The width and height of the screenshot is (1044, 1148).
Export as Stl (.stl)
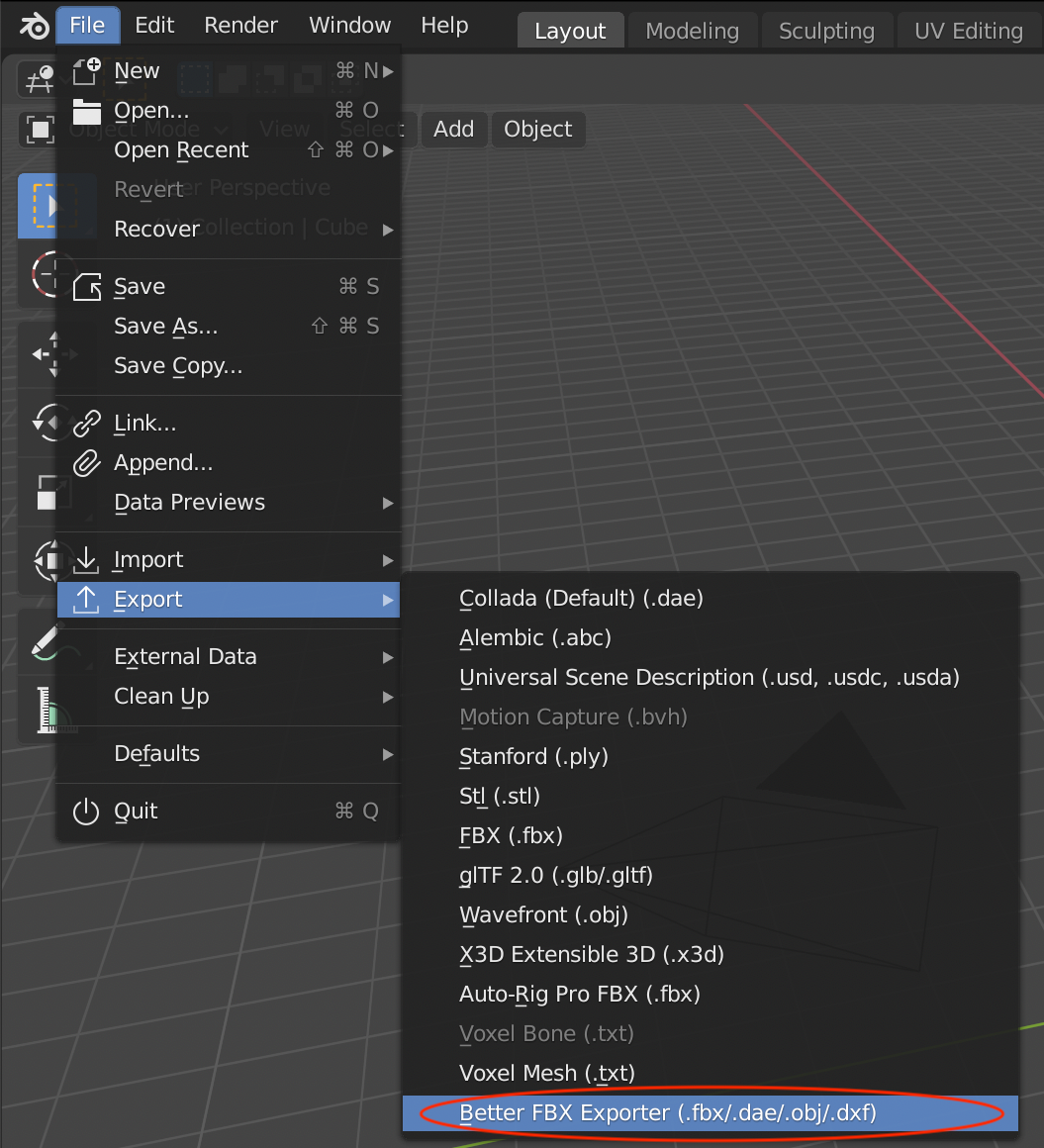click(711, 796)
